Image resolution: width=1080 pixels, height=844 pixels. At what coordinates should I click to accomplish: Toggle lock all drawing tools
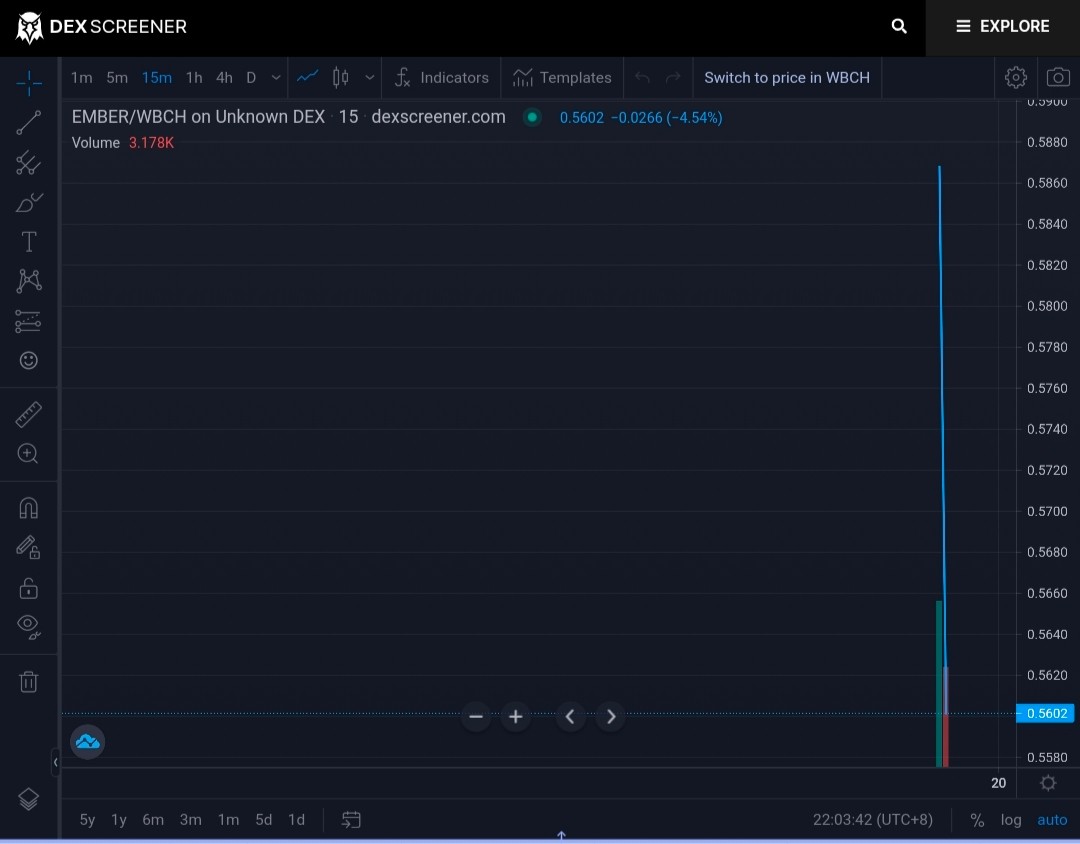(x=29, y=588)
